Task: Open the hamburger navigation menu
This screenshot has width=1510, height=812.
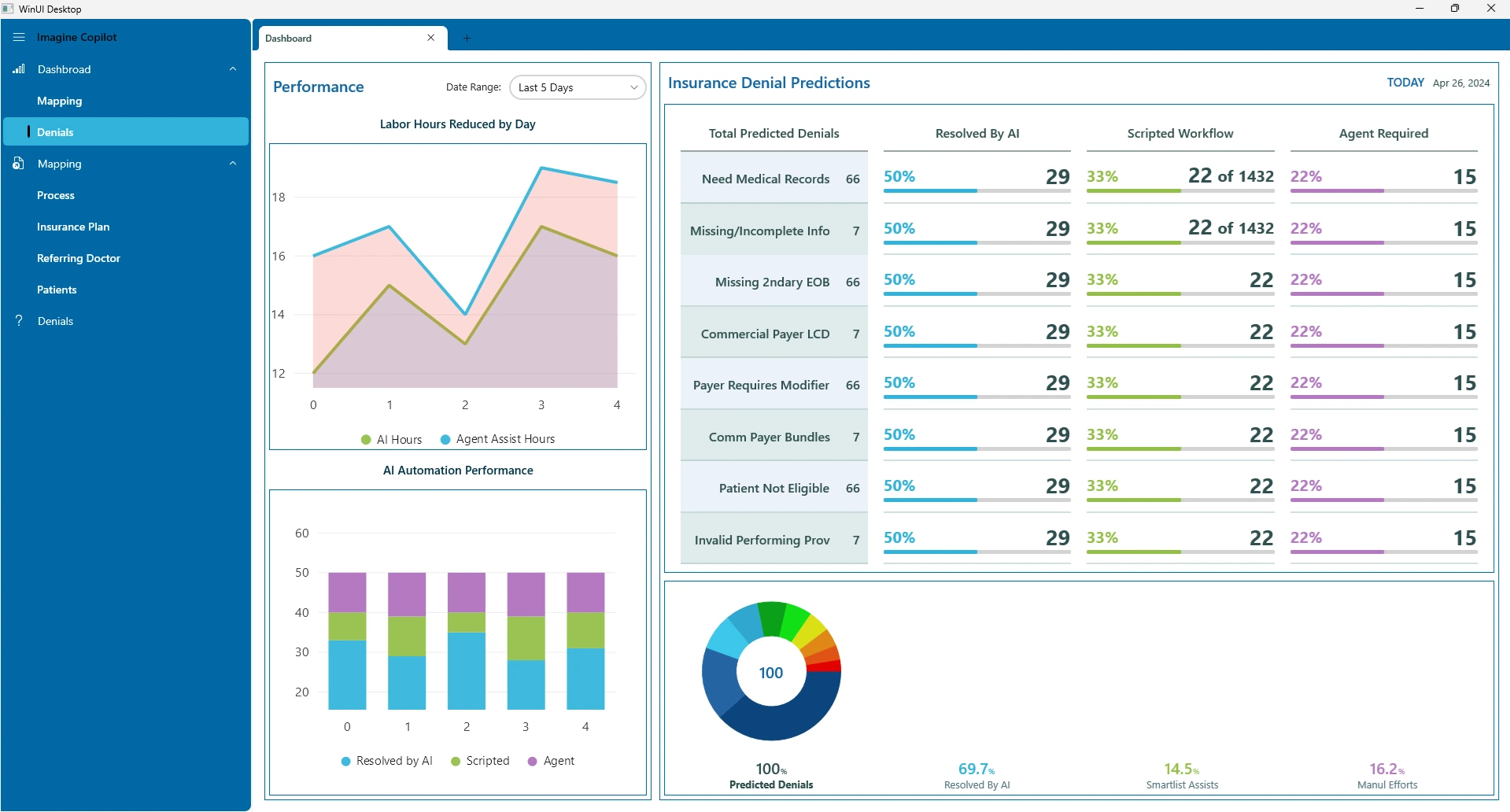Action: click(19, 37)
